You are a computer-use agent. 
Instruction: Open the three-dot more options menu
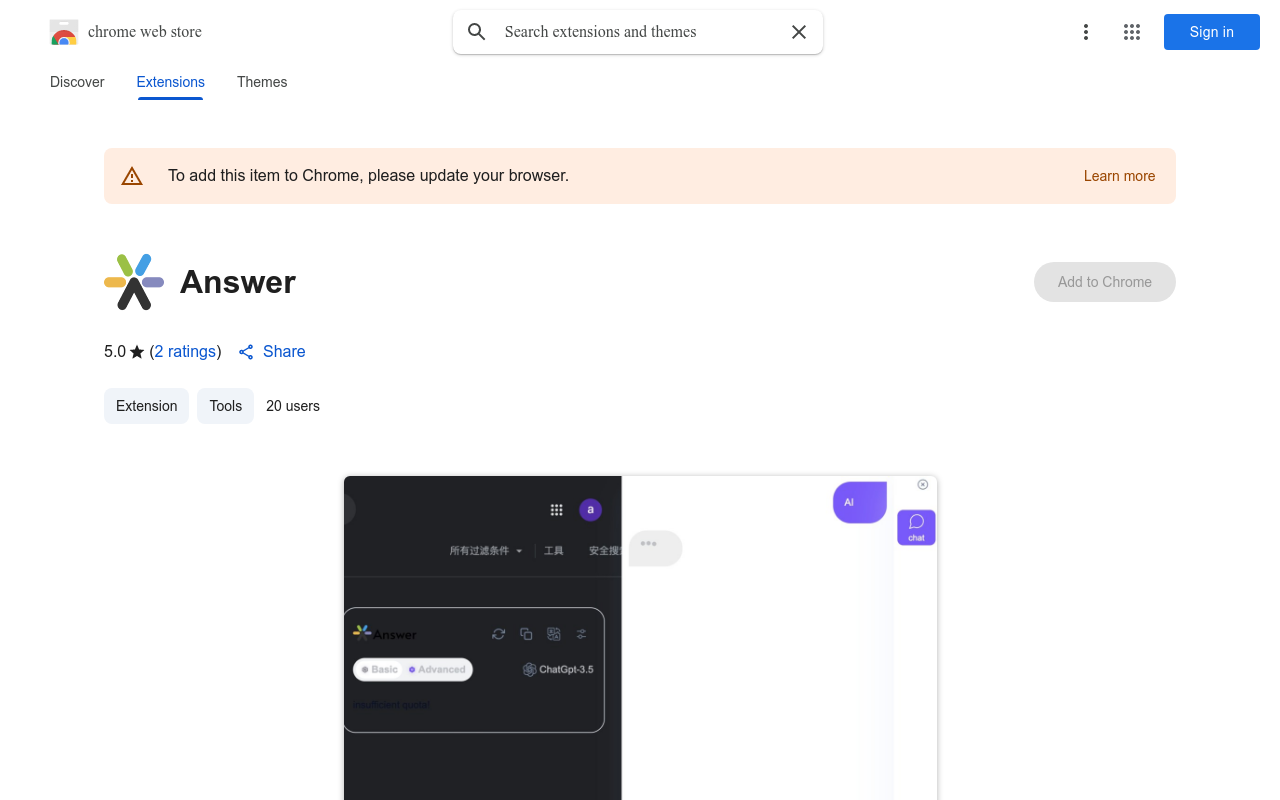click(x=1085, y=32)
